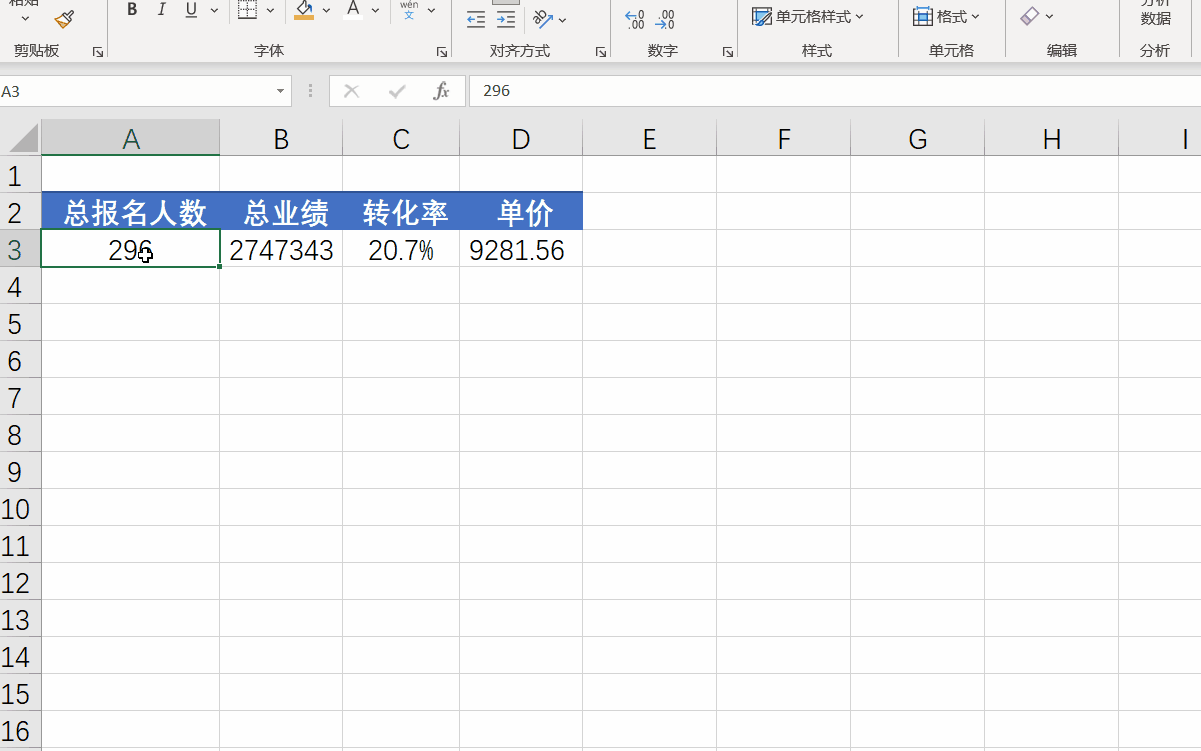Select the cell with value 2747343
Viewport: 1201px width, 751px height.
click(281, 249)
